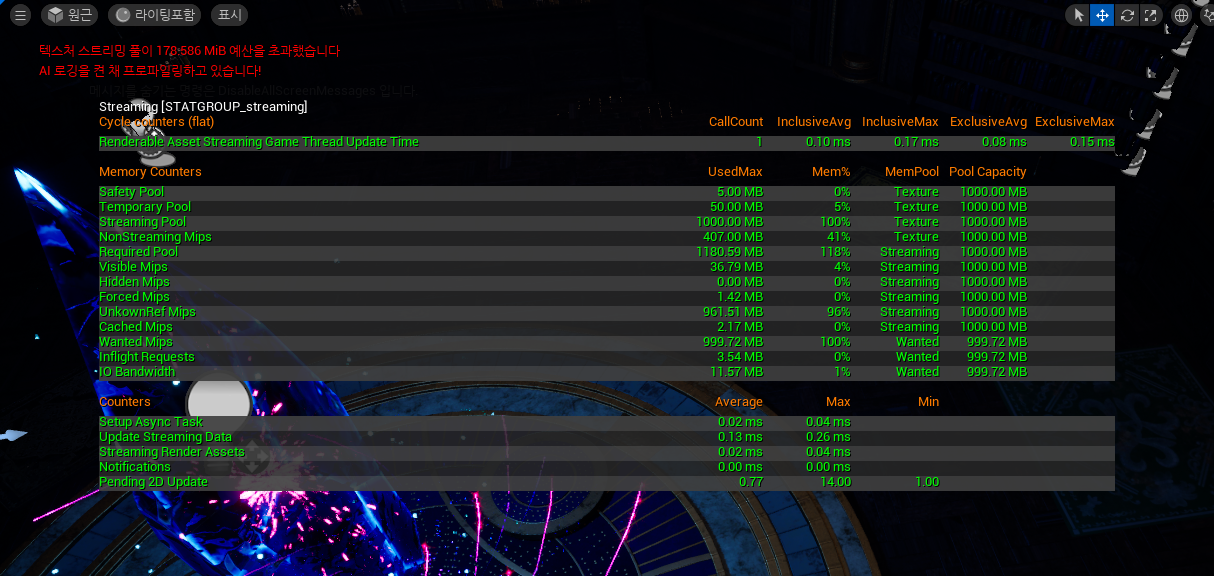Click the NonStreaming Mips row label
This screenshot has height=576, width=1214.
click(x=155, y=237)
